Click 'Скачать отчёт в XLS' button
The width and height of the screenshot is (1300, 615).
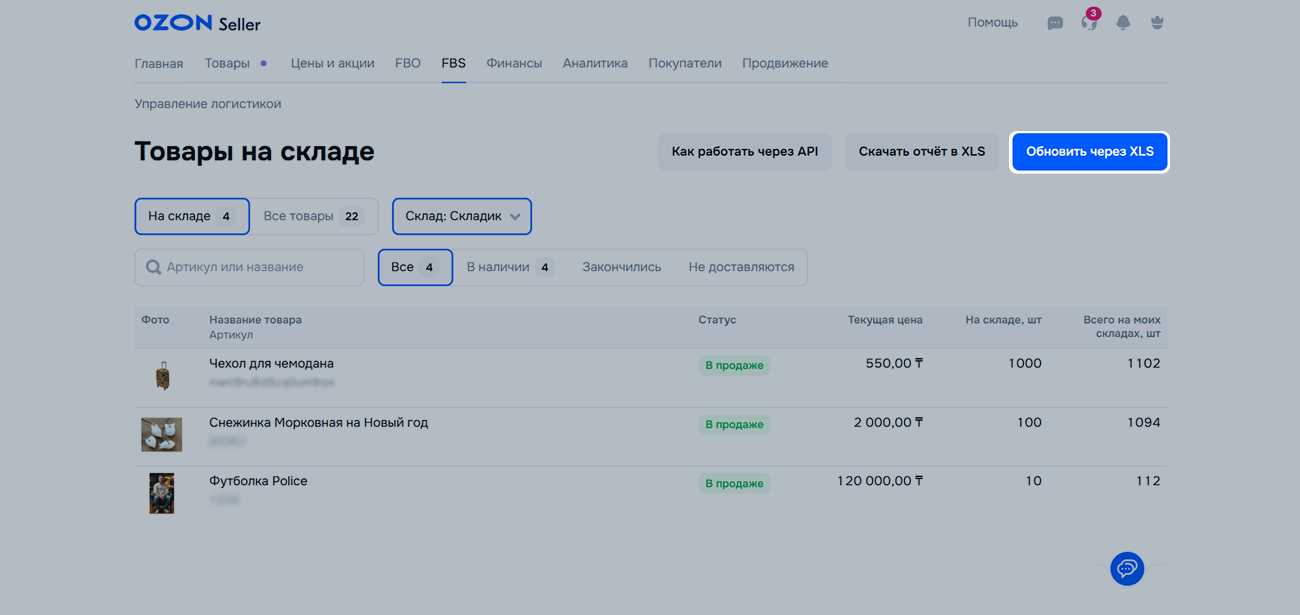[921, 152]
